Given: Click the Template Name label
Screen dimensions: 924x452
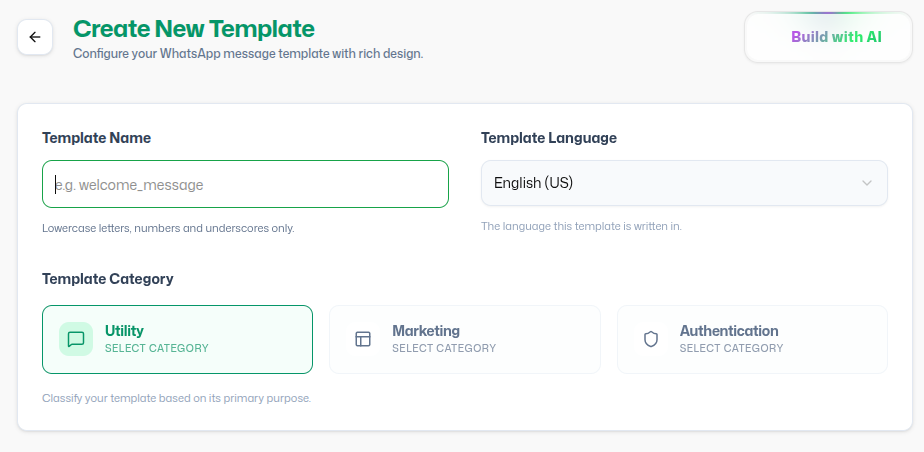Looking at the screenshot, I should [97, 138].
